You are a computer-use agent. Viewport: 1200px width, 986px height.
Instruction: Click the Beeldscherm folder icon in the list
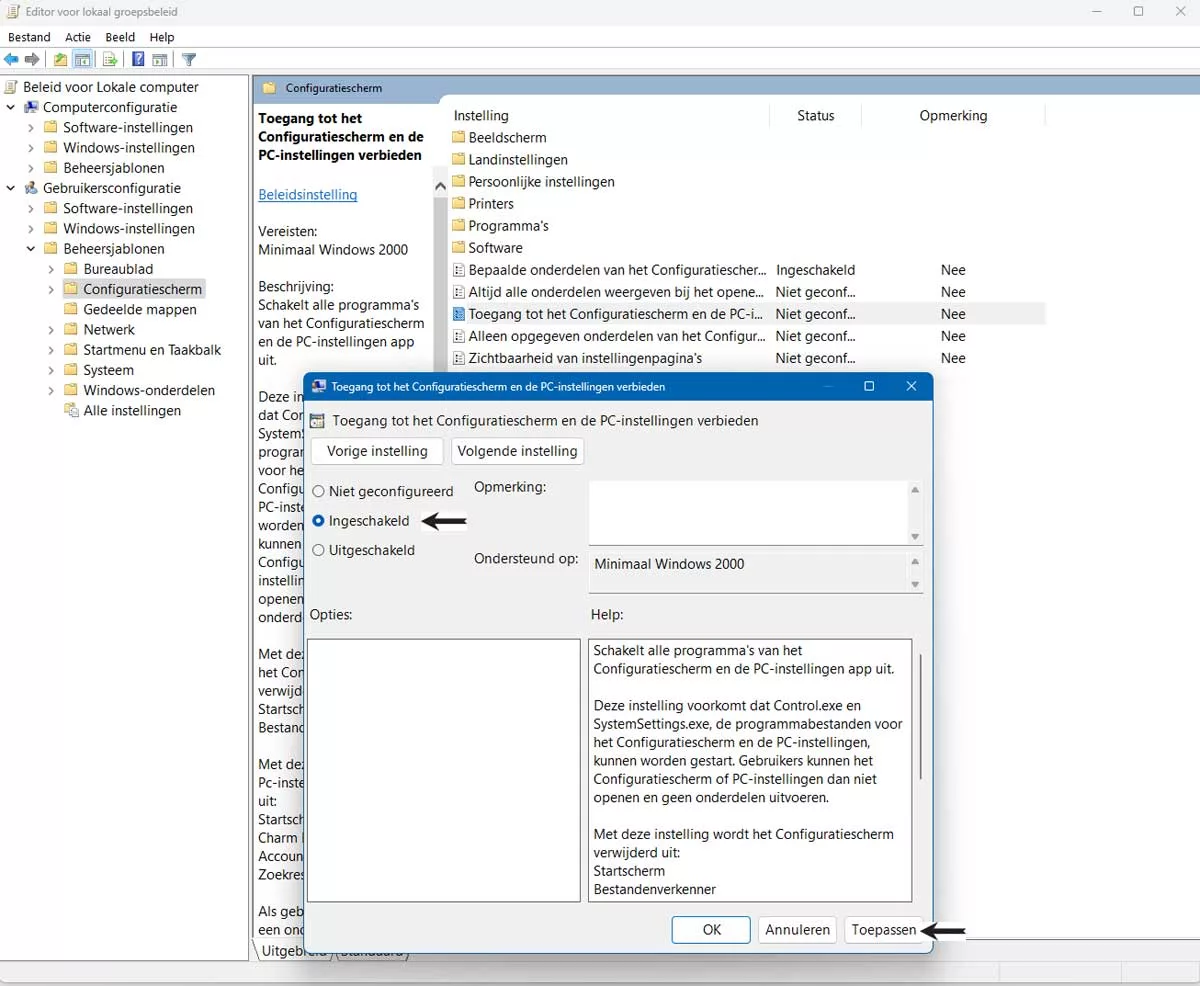[x=459, y=137]
